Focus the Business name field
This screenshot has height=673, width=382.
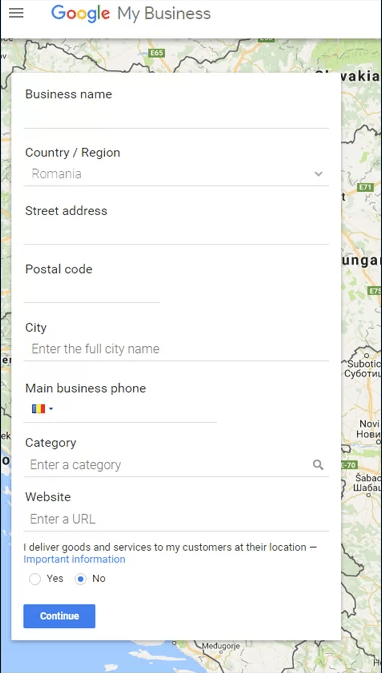pos(176,118)
